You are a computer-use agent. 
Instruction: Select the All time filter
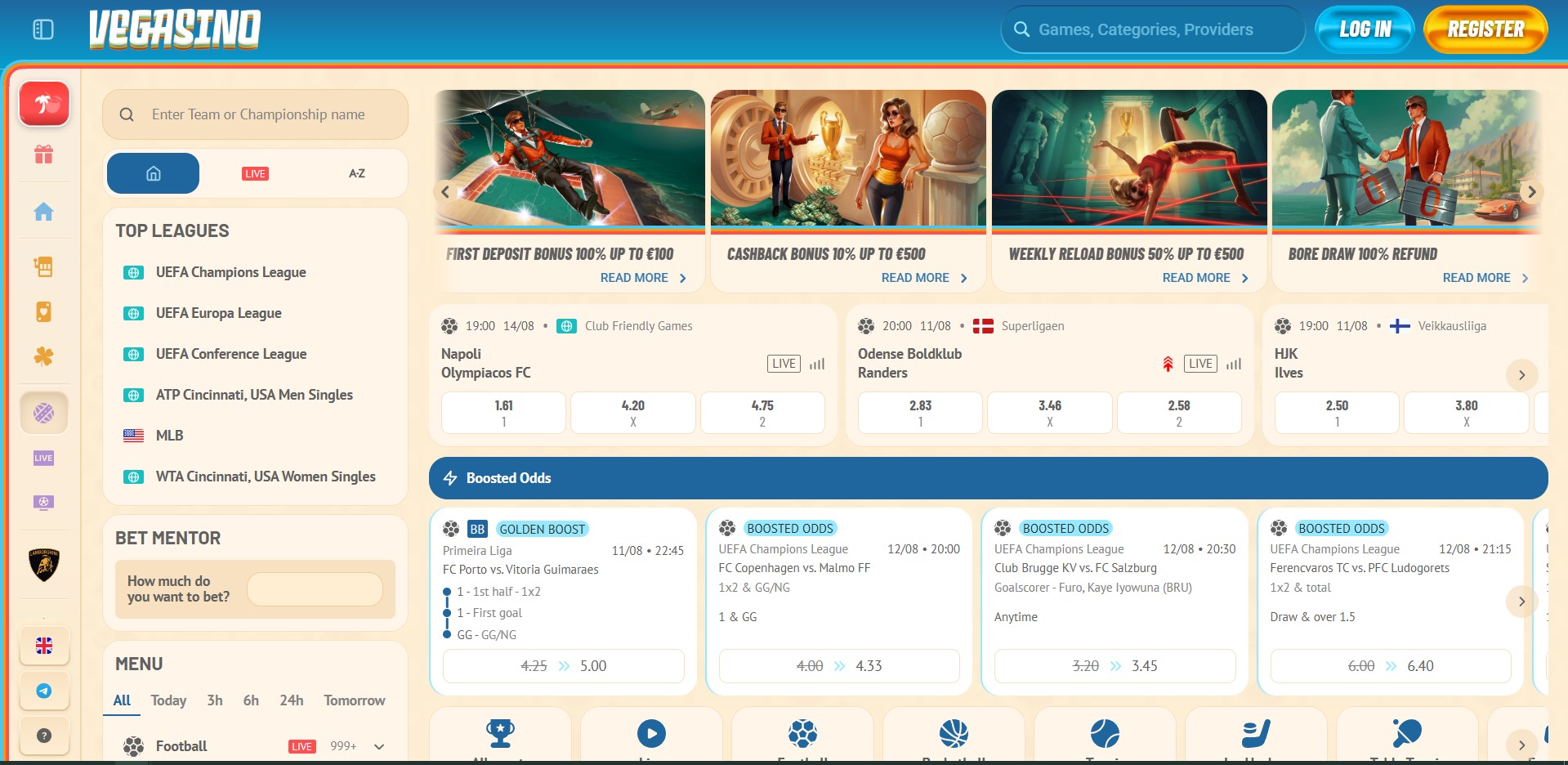[122, 700]
